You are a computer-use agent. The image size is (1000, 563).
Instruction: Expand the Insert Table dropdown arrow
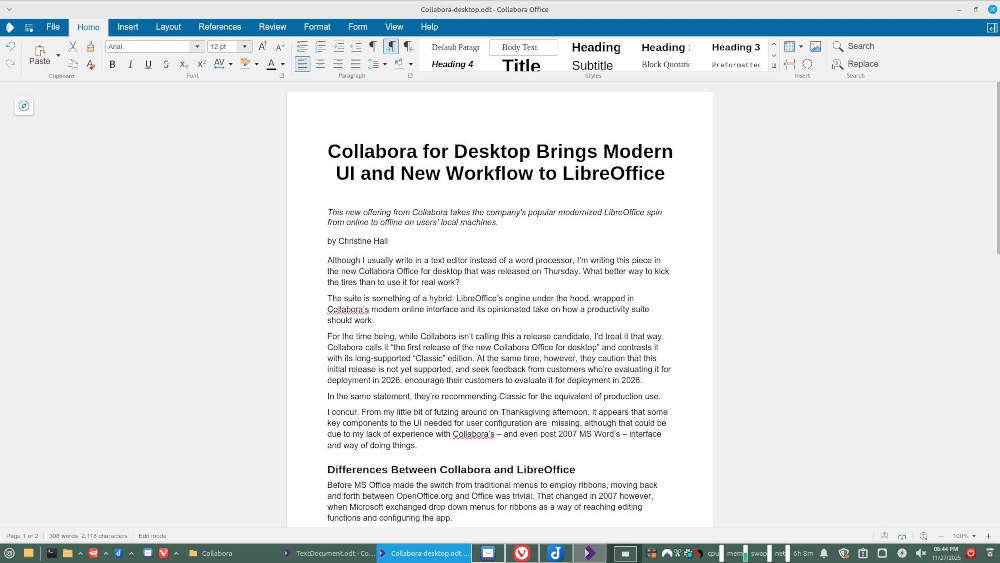click(800, 47)
